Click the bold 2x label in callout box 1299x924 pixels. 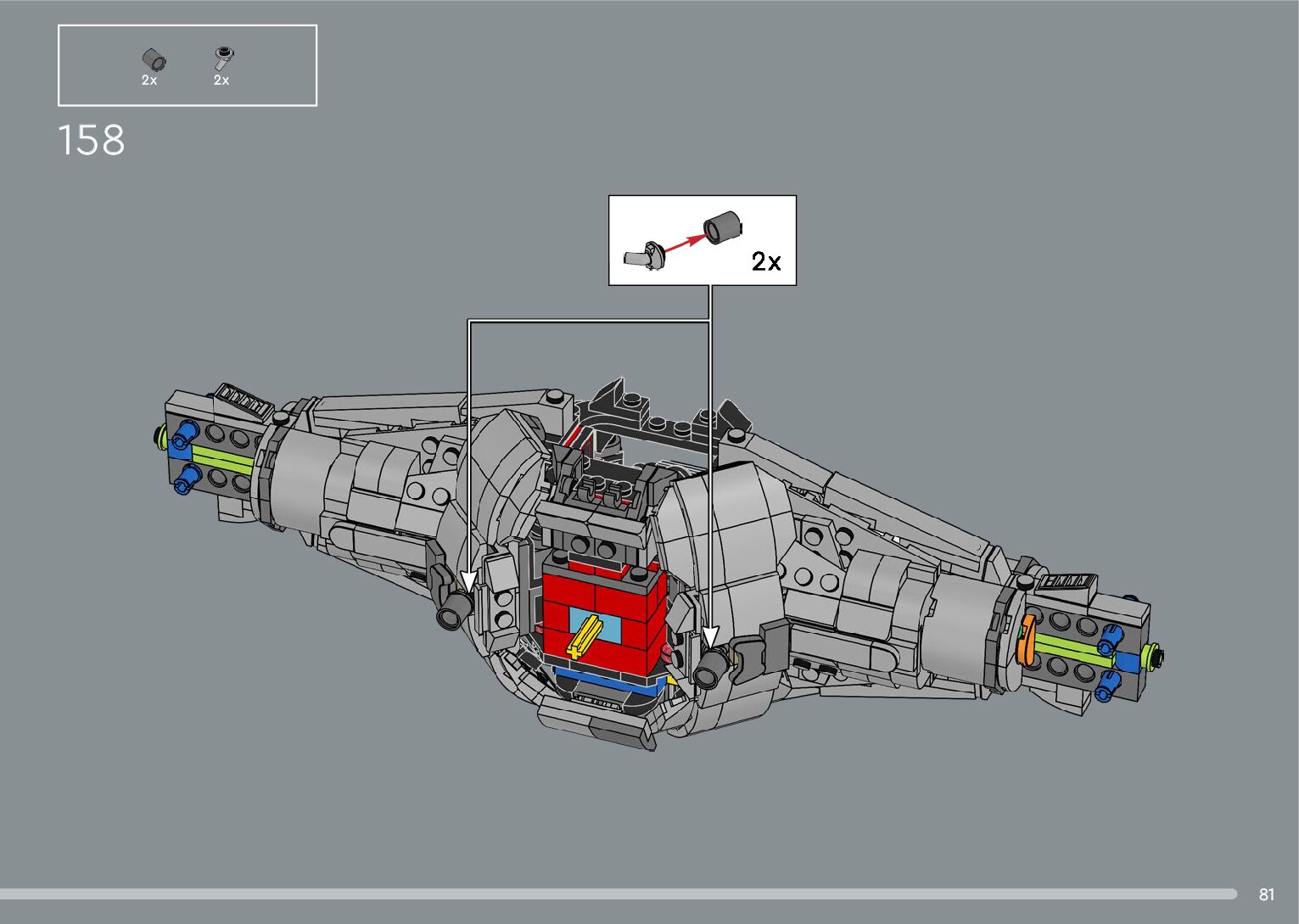click(x=766, y=261)
